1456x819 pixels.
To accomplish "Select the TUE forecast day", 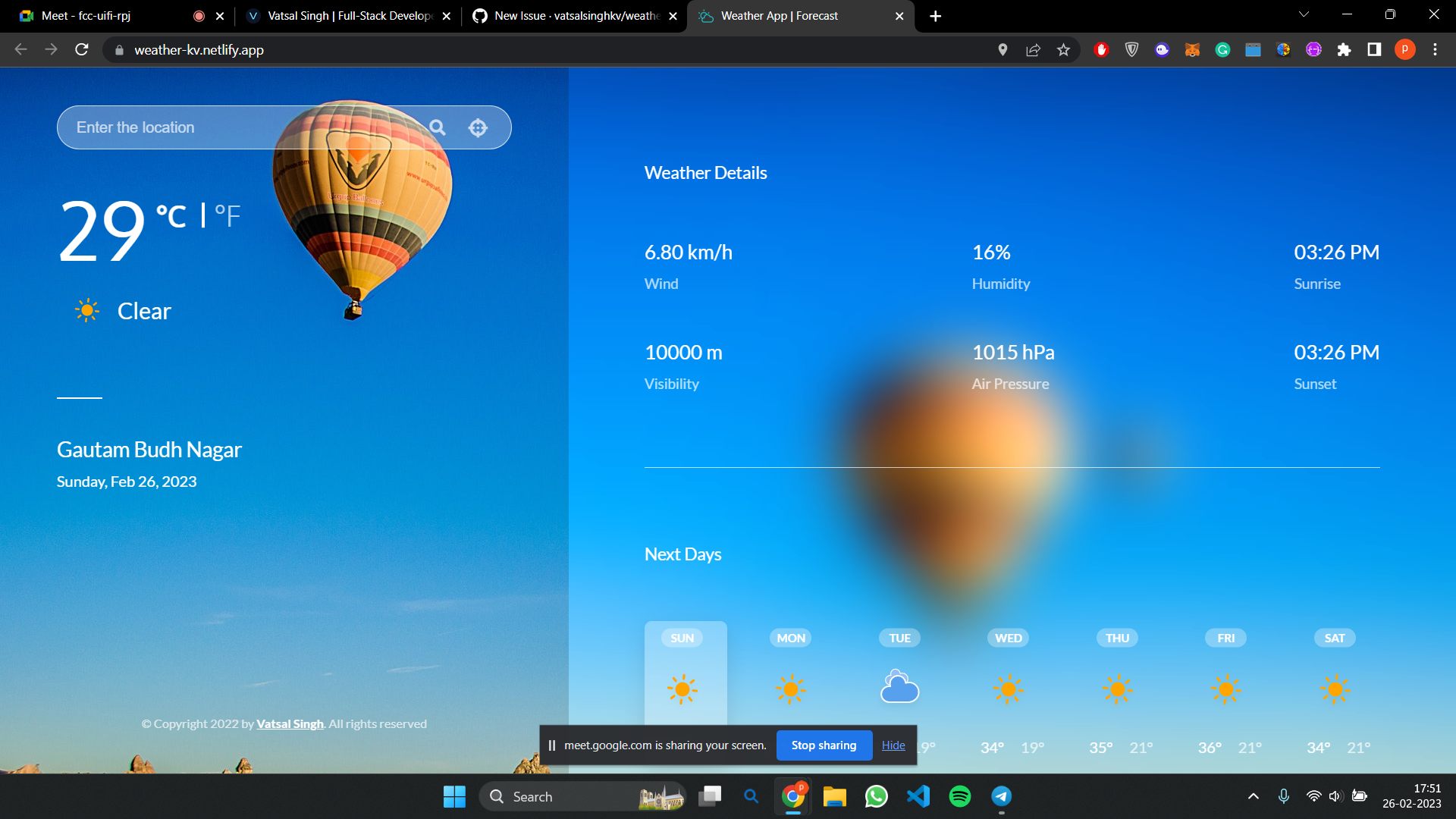I will 899,638.
